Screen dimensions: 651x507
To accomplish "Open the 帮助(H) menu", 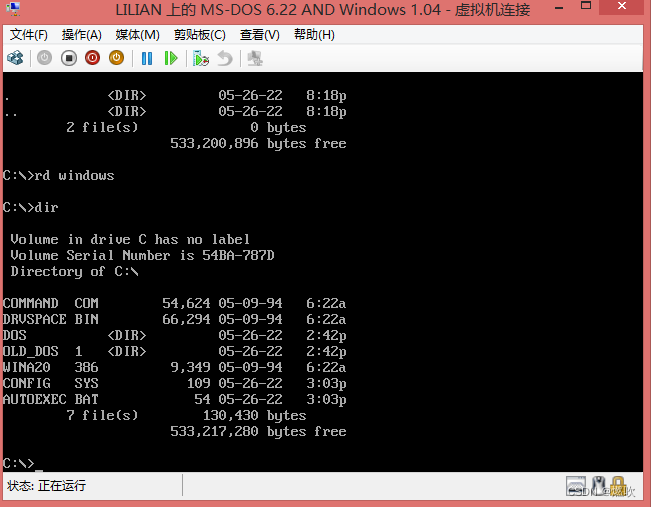I will pyautogui.click(x=314, y=35).
